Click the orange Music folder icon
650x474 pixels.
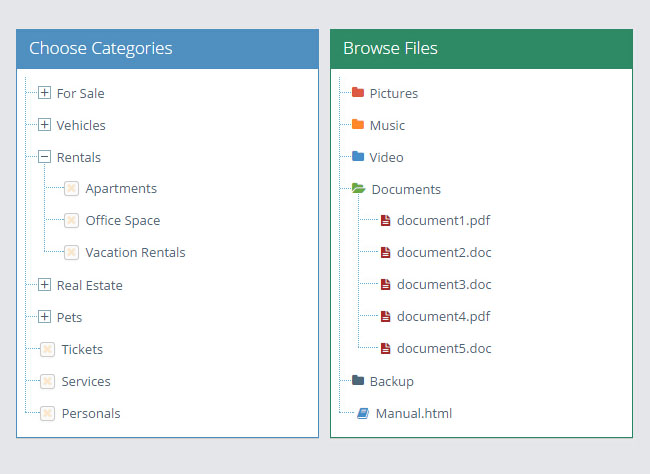[x=357, y=125]
